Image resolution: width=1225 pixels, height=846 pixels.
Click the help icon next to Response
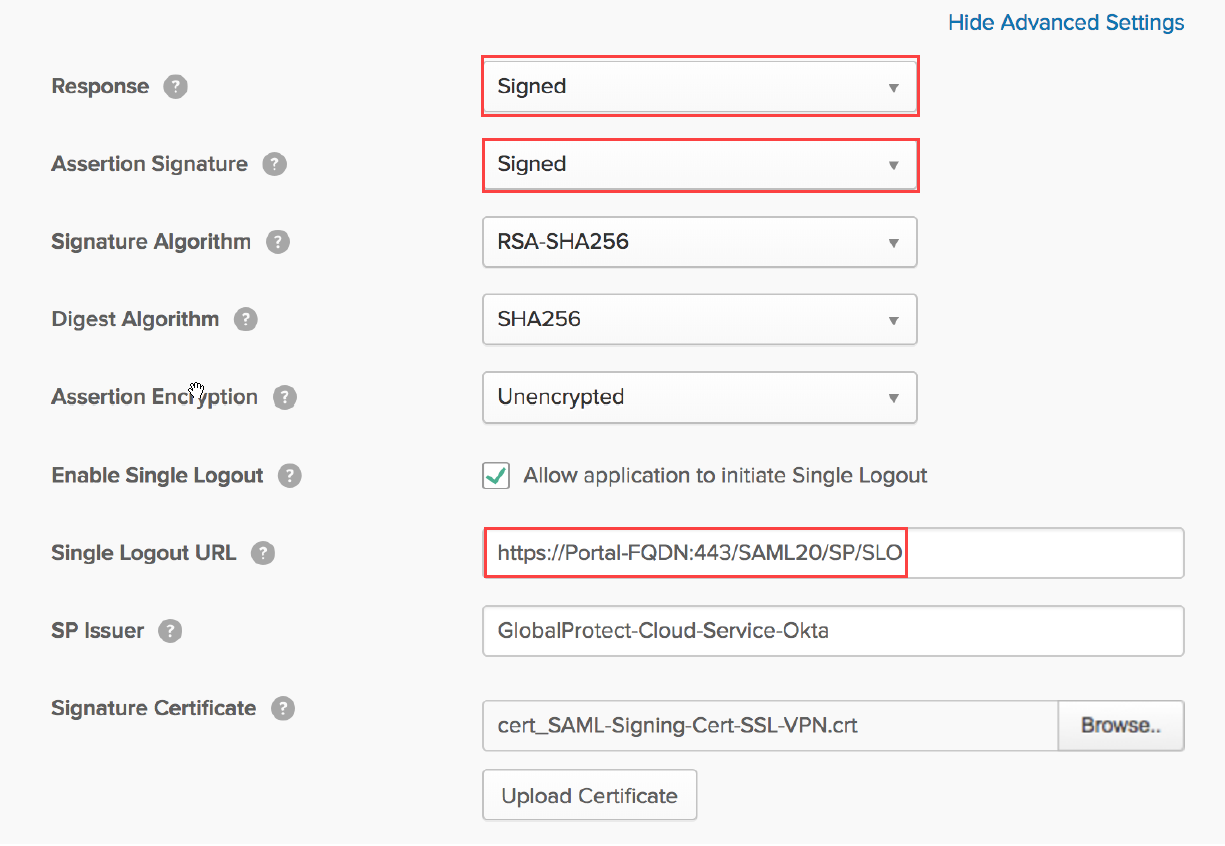click(176, 87)
